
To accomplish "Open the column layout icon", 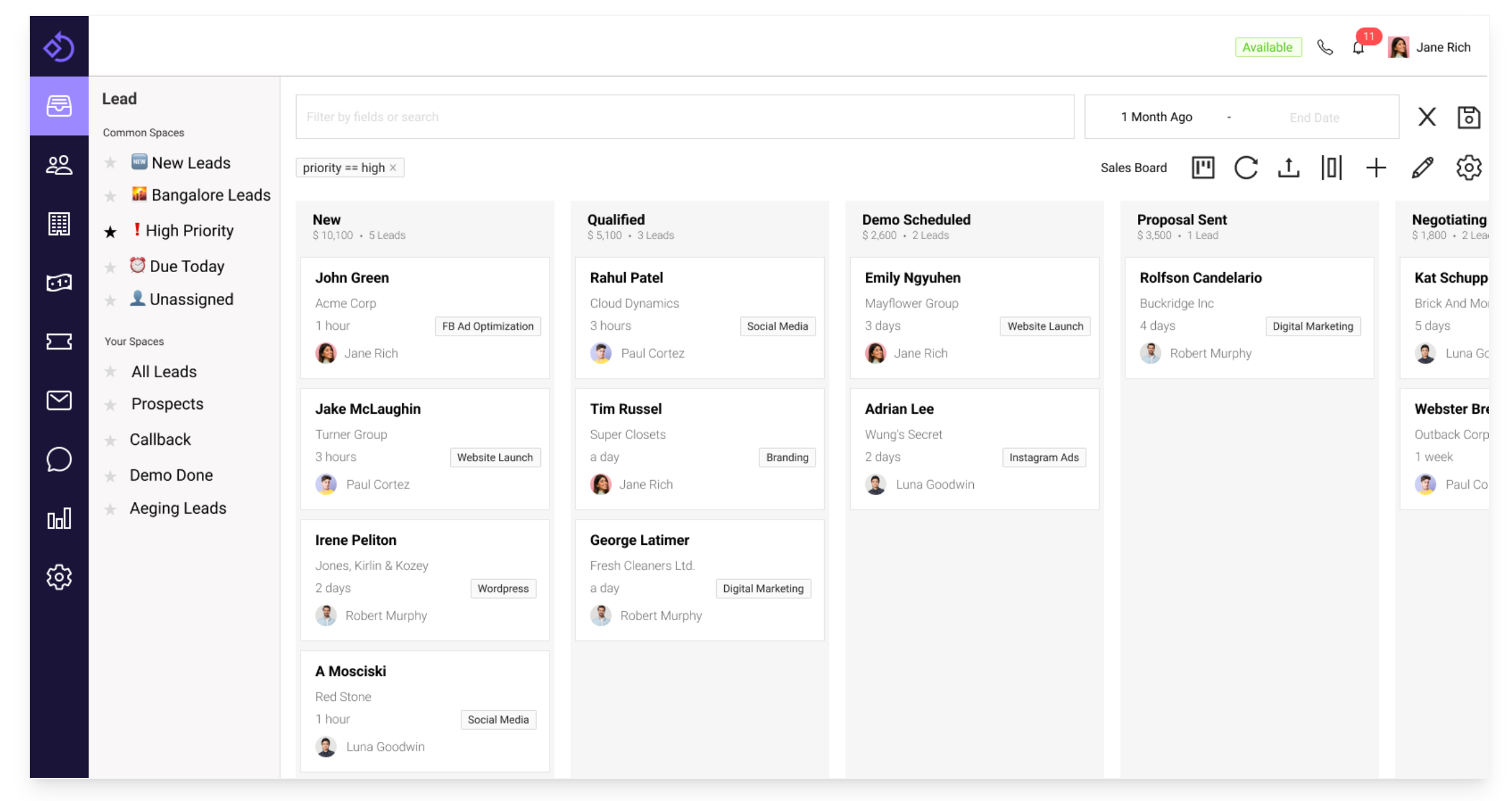I will click(1331, 167).
